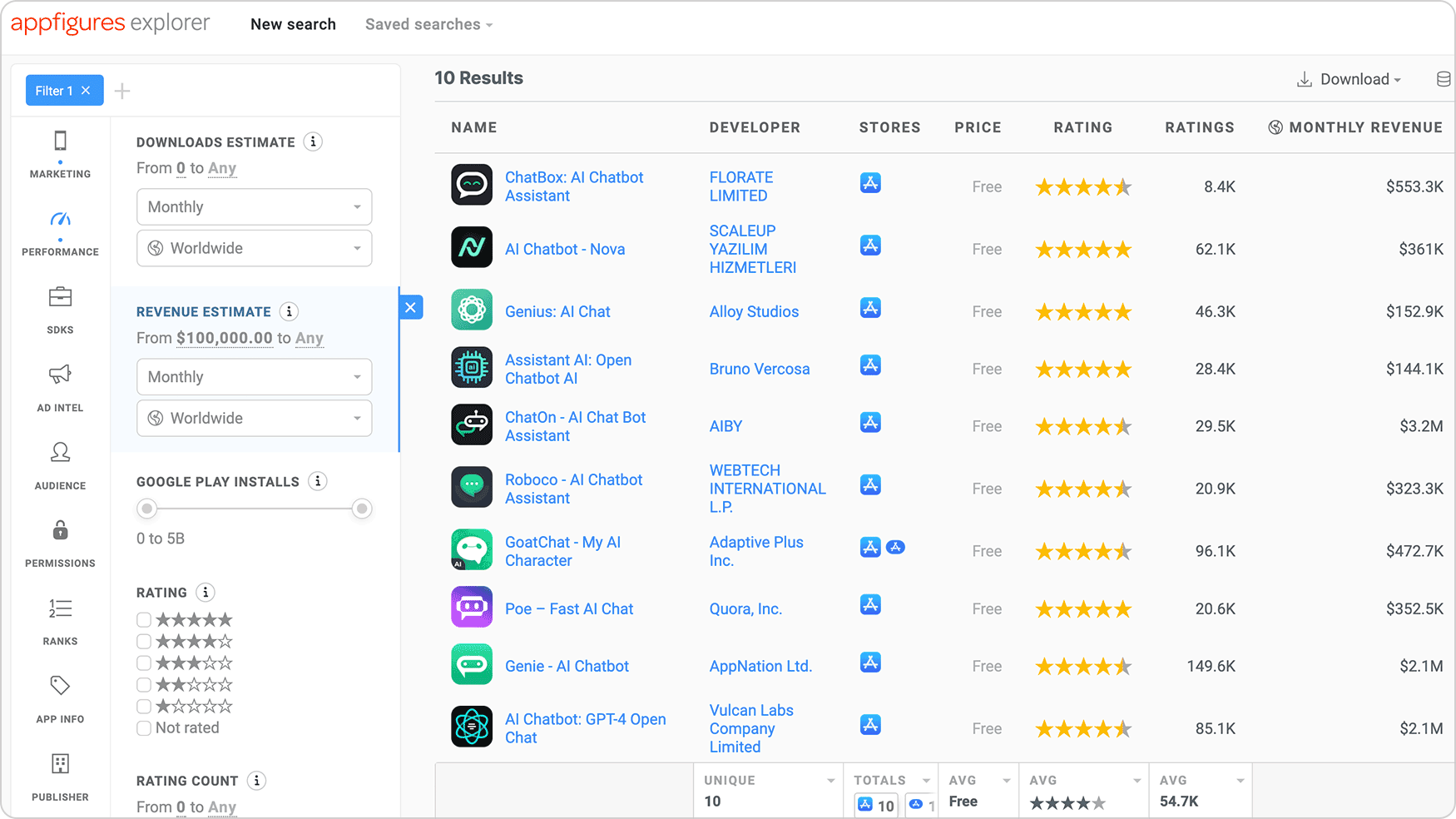
Task: Click the AI Chatbot - Nova app icon
Action: point(472,247)
